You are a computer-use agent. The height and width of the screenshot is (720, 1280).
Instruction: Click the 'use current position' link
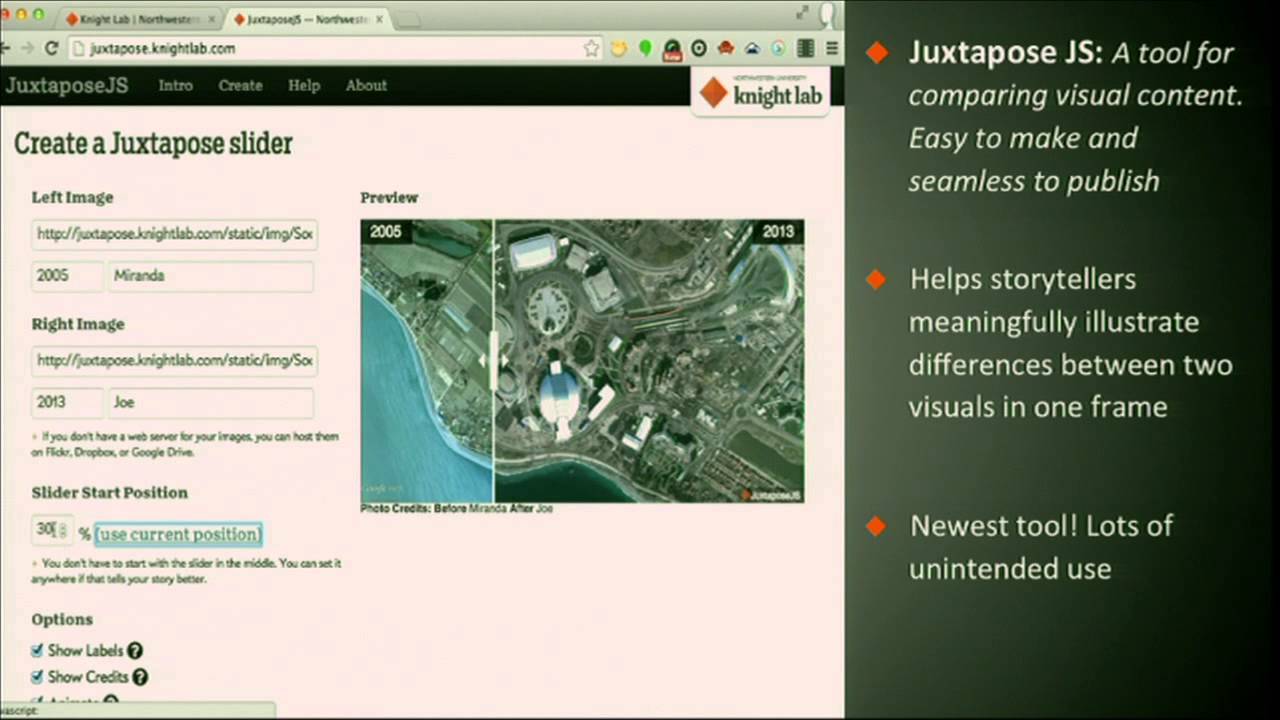[178, 534]
